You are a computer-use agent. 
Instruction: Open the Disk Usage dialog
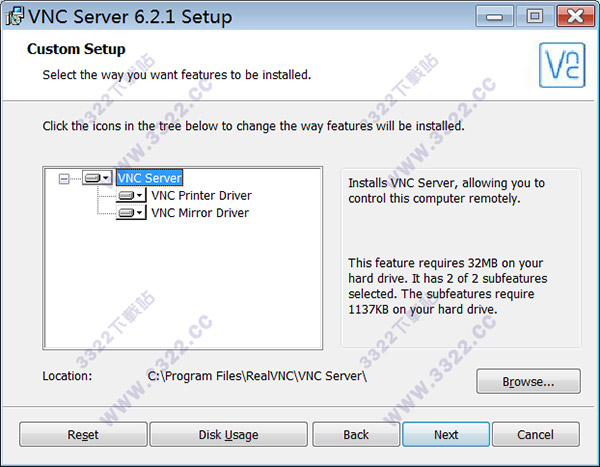(228, 434)
